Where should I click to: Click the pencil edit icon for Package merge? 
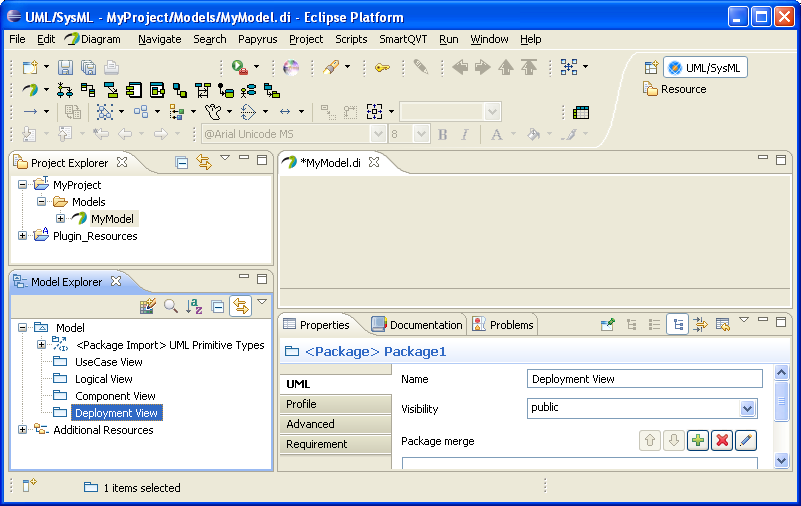[745, 440]
